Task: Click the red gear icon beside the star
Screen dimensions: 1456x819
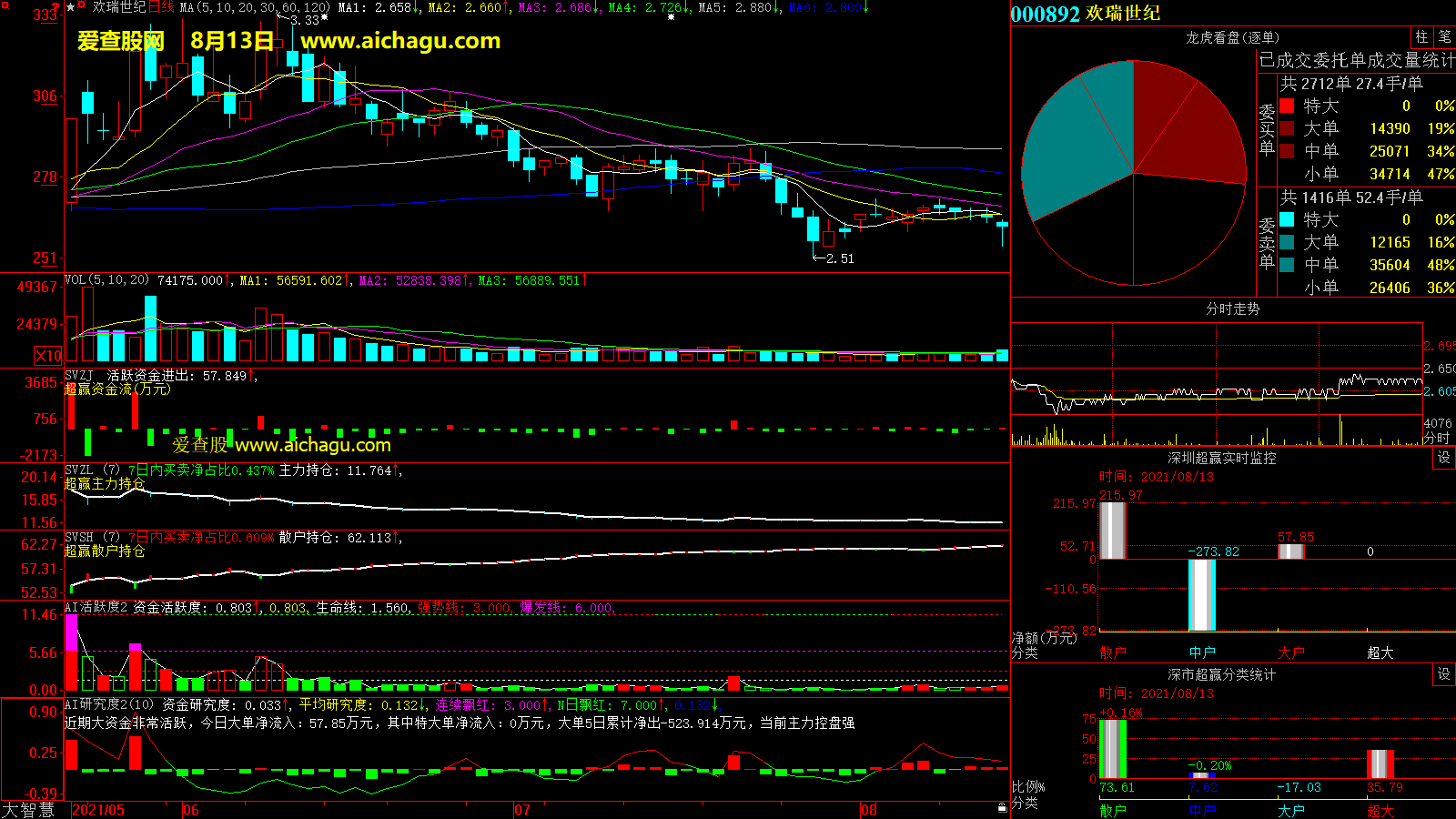Action: click(82, 6)
